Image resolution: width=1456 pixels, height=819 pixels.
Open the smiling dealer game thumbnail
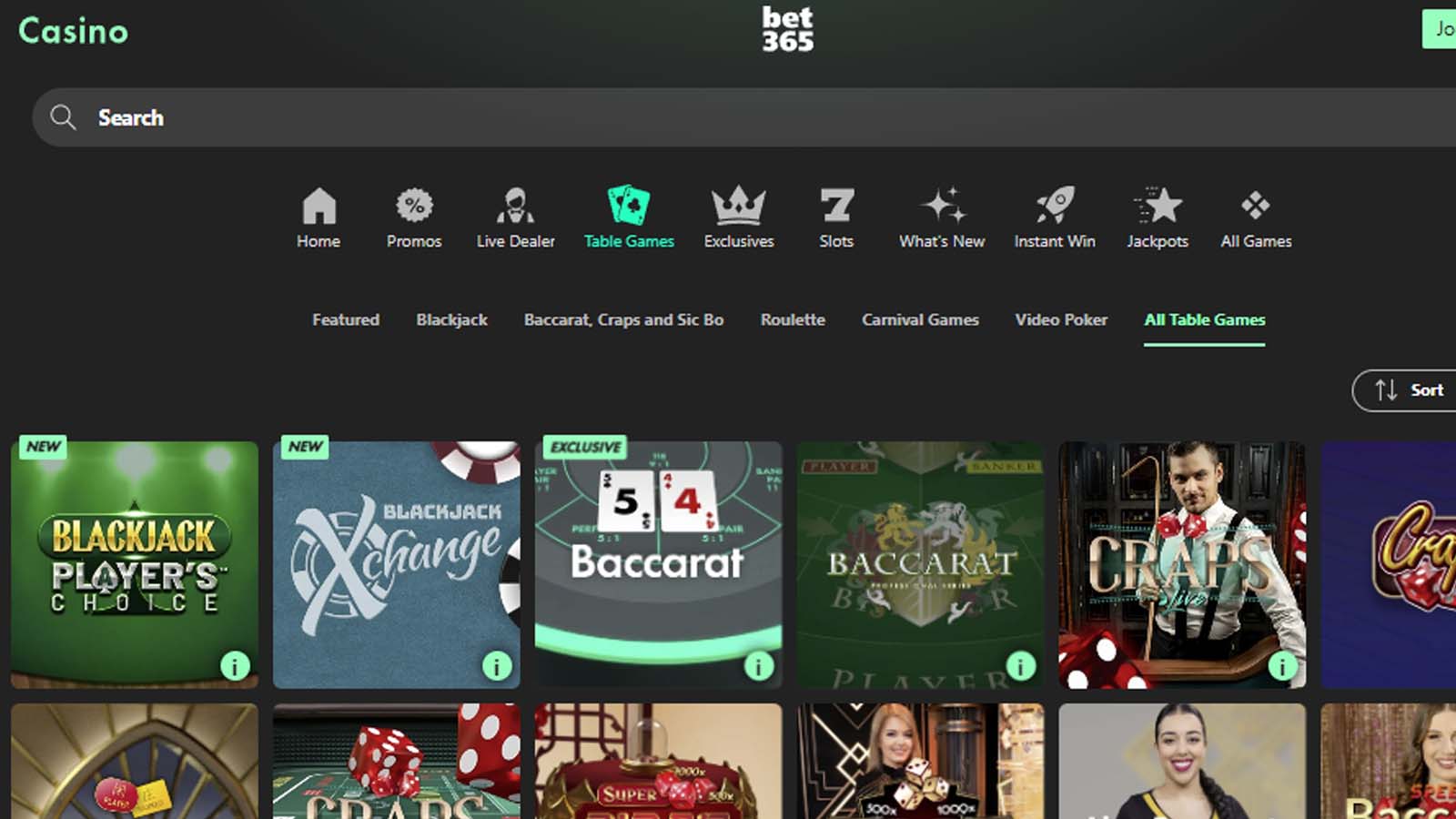coord(1183,761)
